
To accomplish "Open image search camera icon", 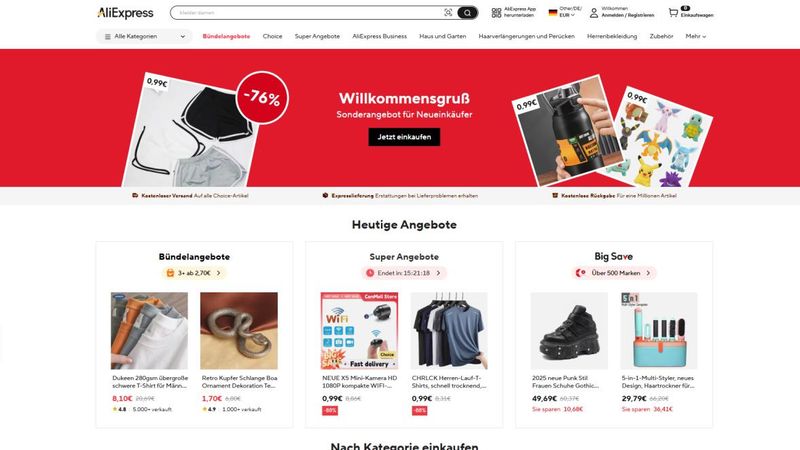I will 448,13.
